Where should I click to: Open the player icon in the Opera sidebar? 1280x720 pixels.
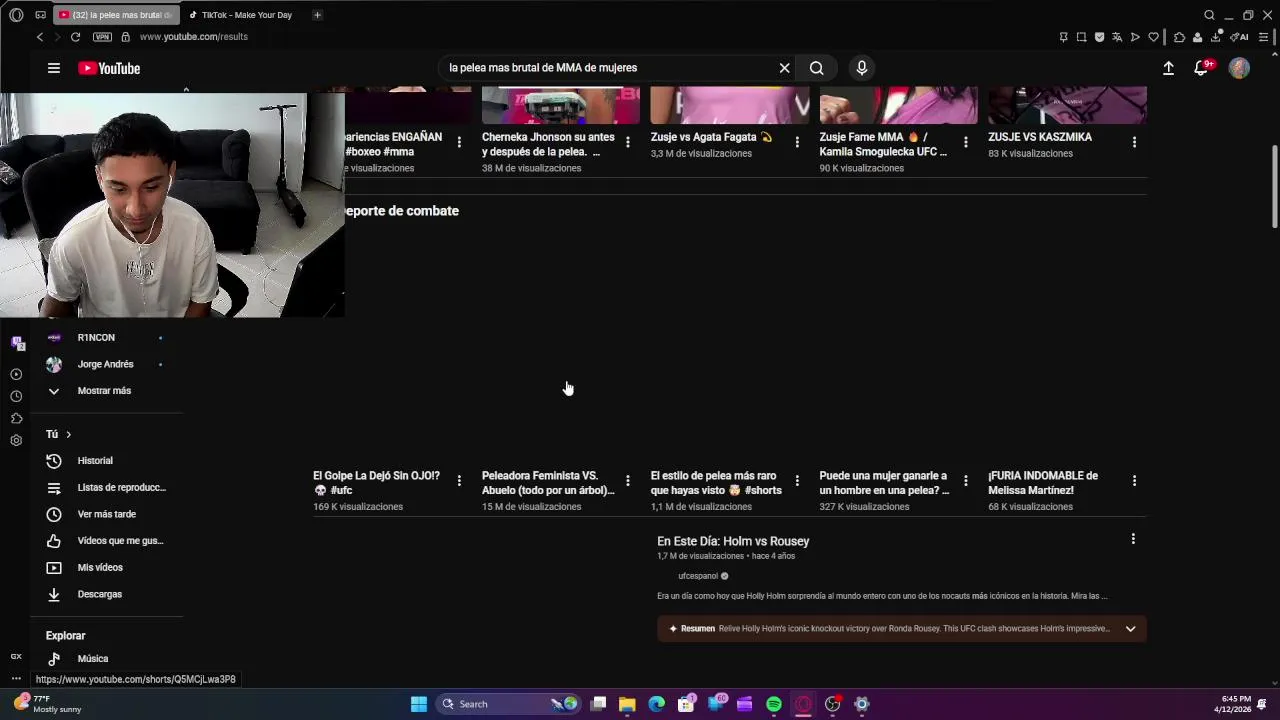point(16,374)
